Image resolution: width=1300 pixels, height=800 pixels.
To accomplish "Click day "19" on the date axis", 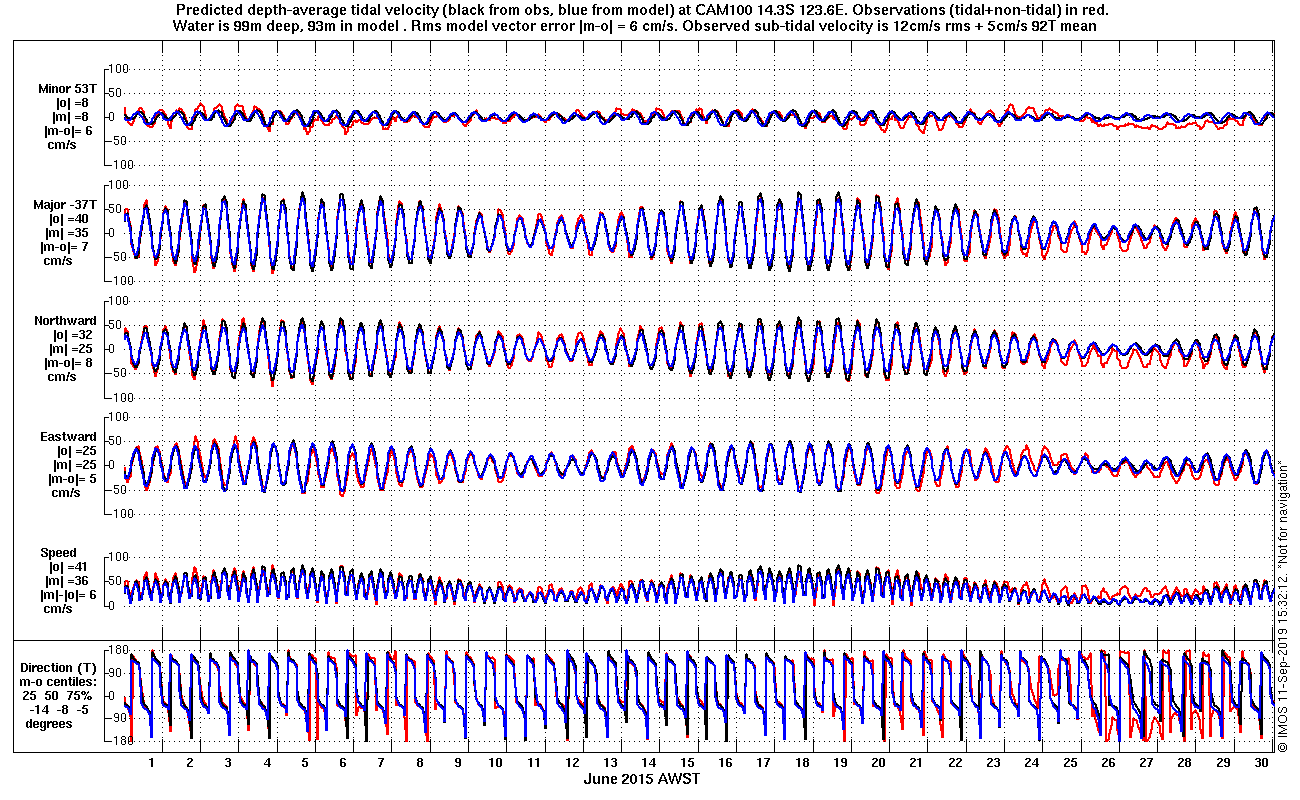I will [x=840, y=763].
